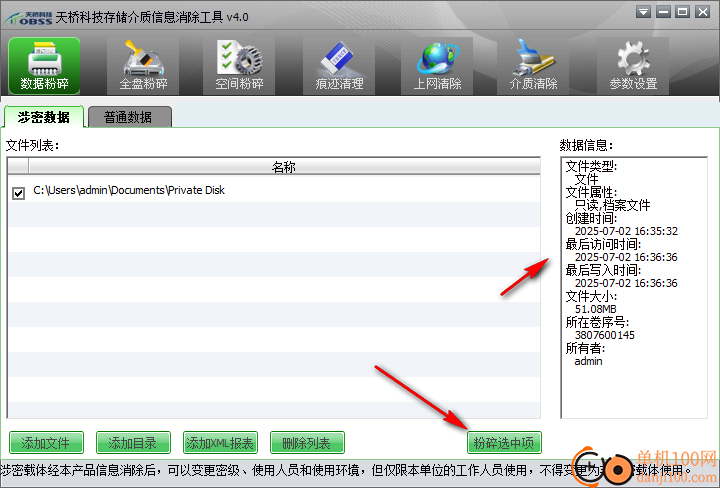720x488 pixels.
Task: Open the 参数设置 settings gear
Action: [633, 66]
